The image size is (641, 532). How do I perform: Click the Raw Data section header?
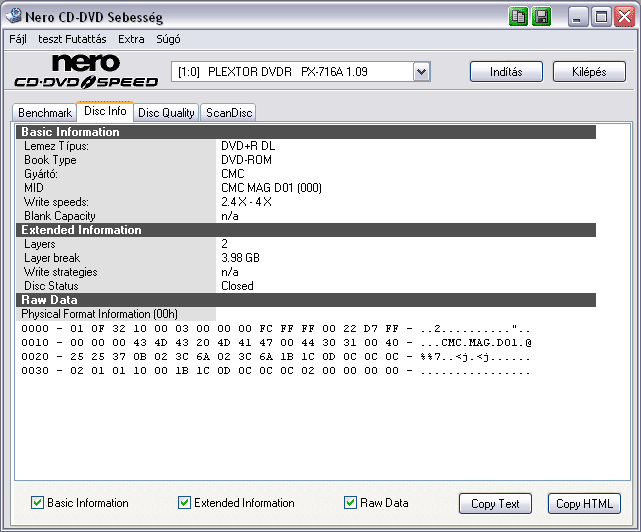tap(306, 300)
